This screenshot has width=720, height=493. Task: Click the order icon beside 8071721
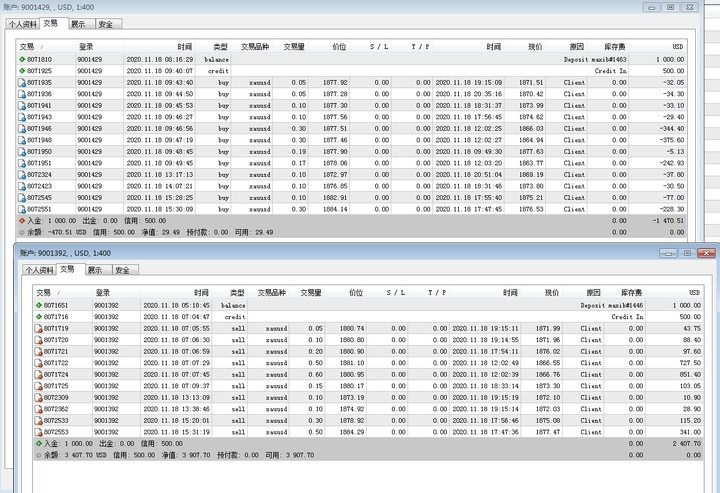pos(38,352)
